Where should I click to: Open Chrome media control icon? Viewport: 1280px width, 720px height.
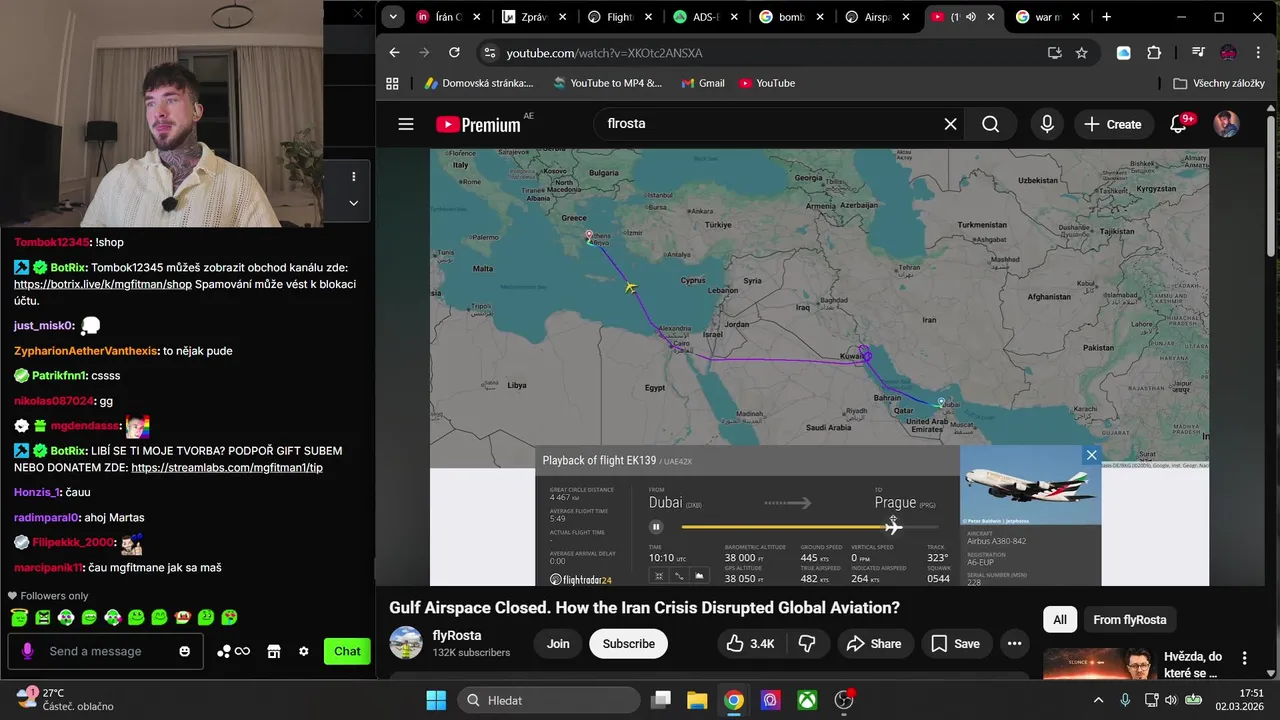(x=1198, y=53)
